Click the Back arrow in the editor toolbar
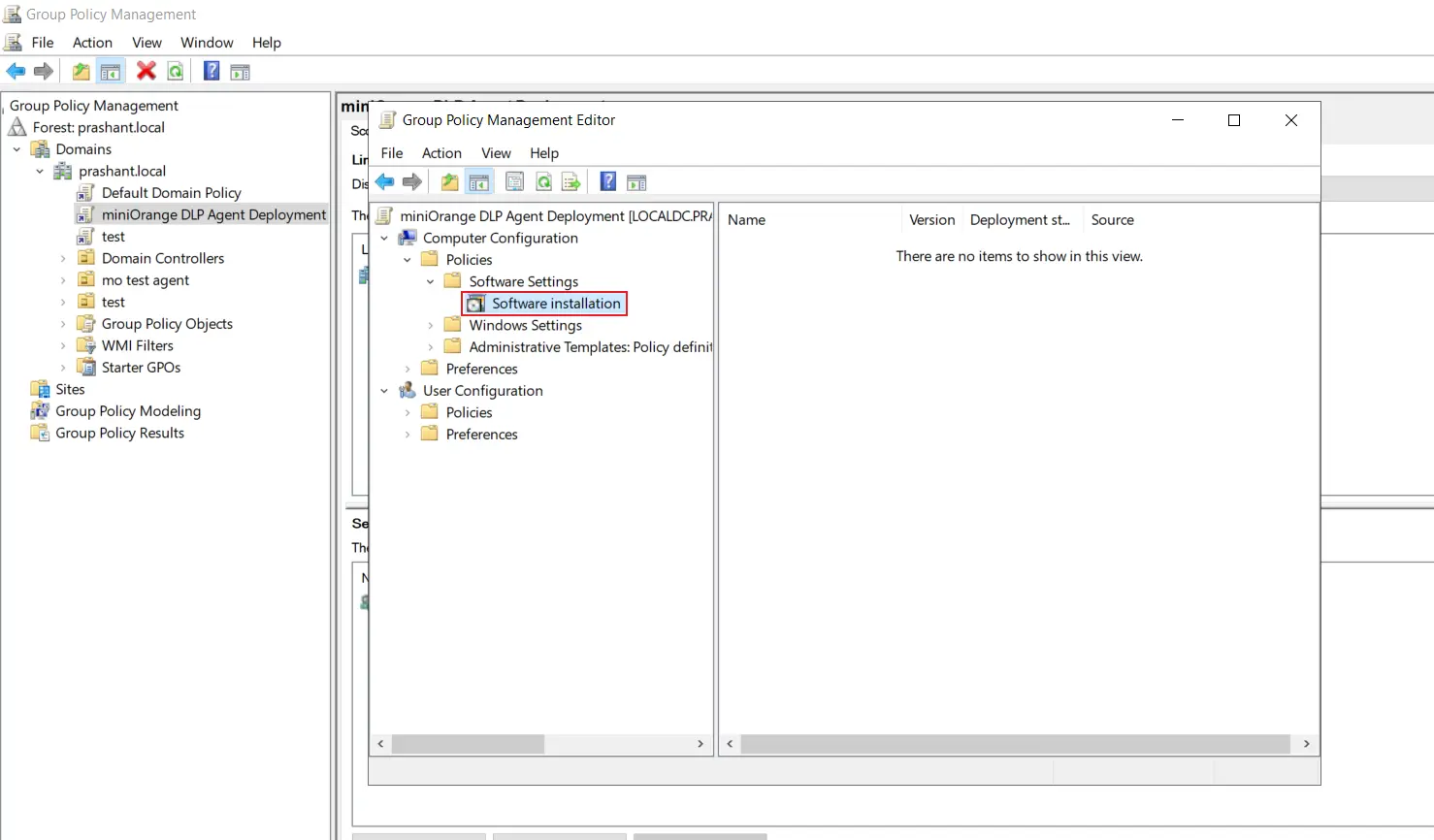This screenshot has height=840, width=1434. coord(384,181)
